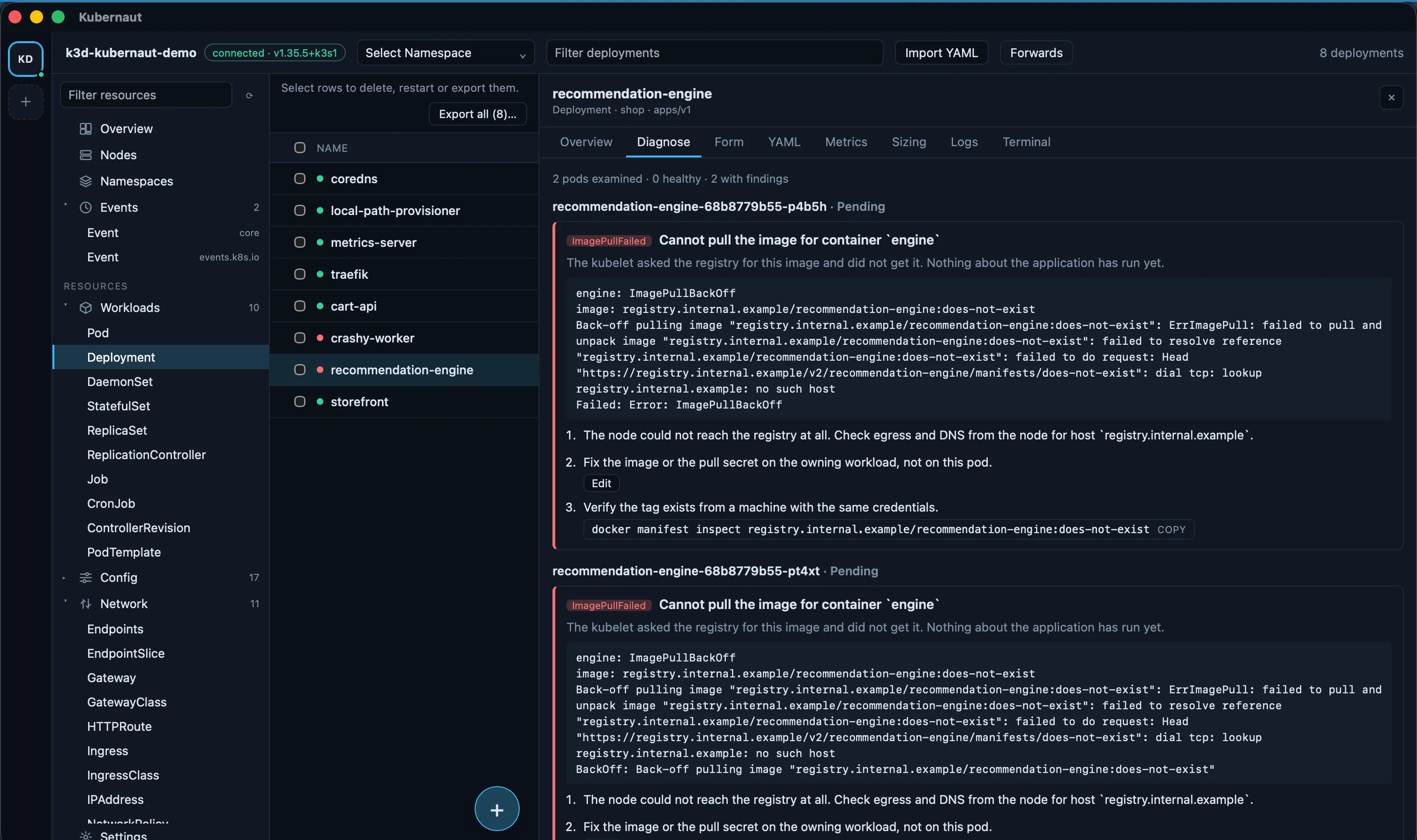Check the crashy-worker row checkbox

point(300,338)
